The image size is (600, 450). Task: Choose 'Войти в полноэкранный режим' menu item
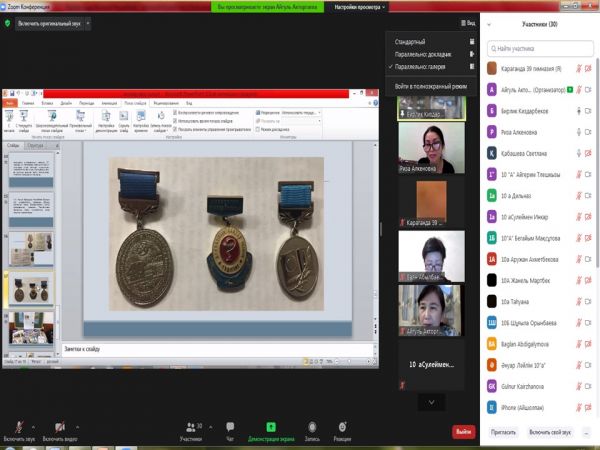point(431,87)
